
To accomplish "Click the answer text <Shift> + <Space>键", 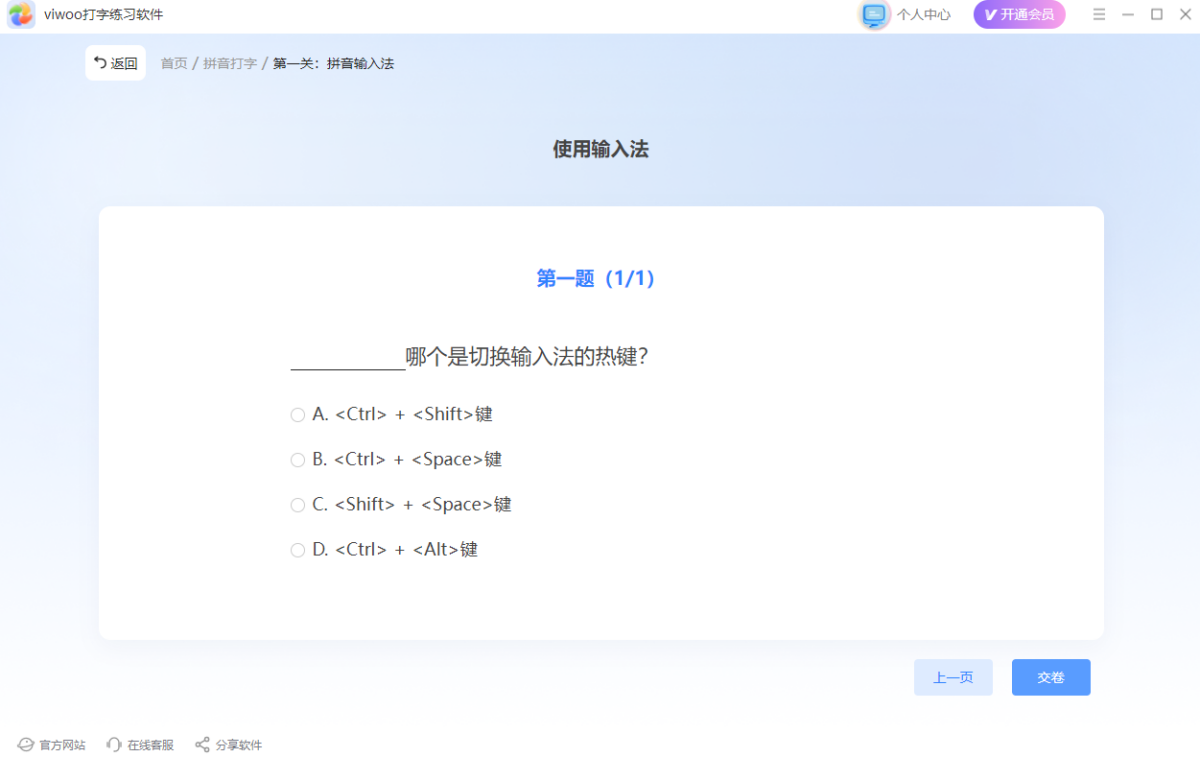I will click(x=423, y=504).
